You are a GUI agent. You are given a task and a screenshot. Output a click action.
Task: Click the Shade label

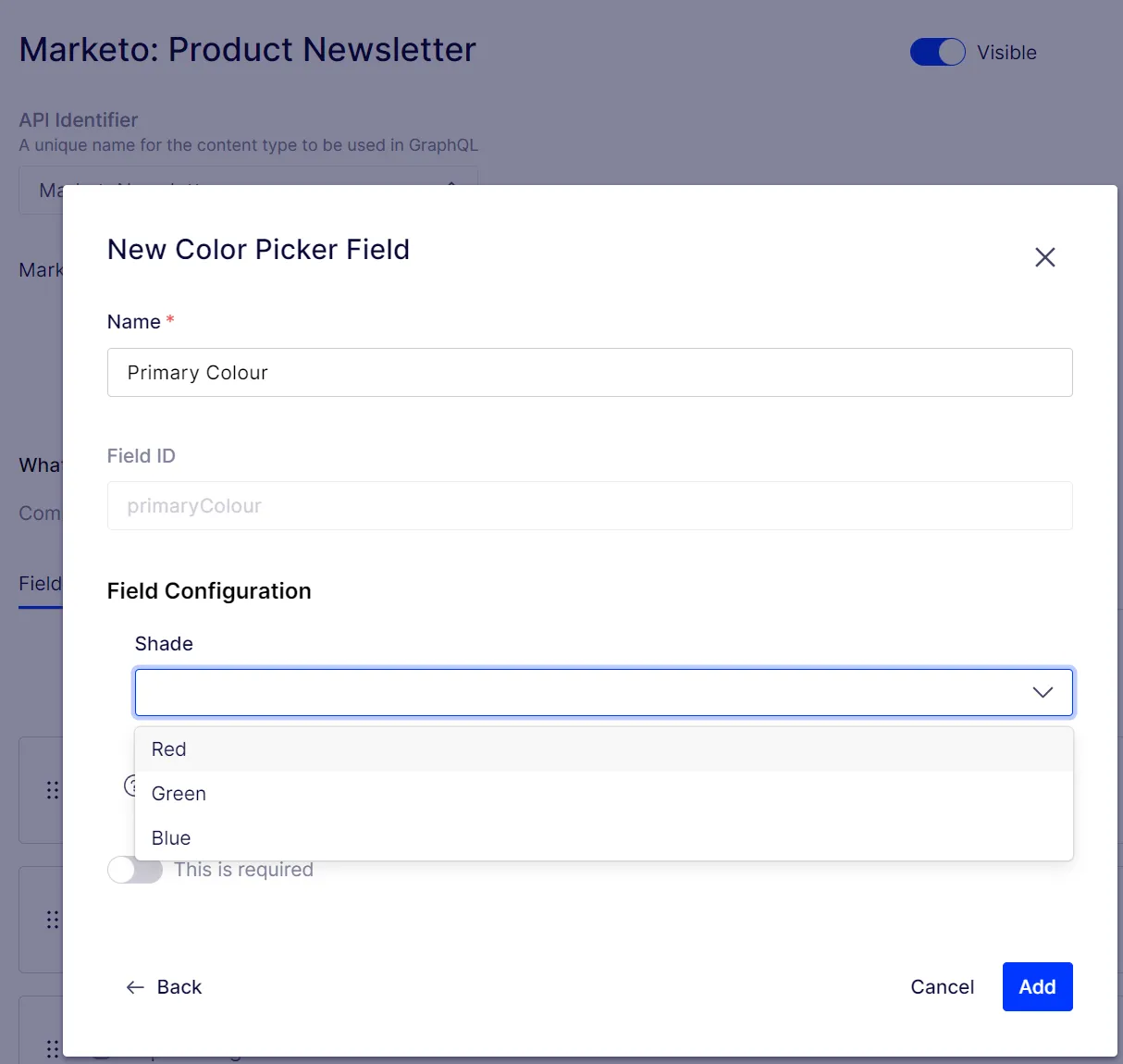164,644
